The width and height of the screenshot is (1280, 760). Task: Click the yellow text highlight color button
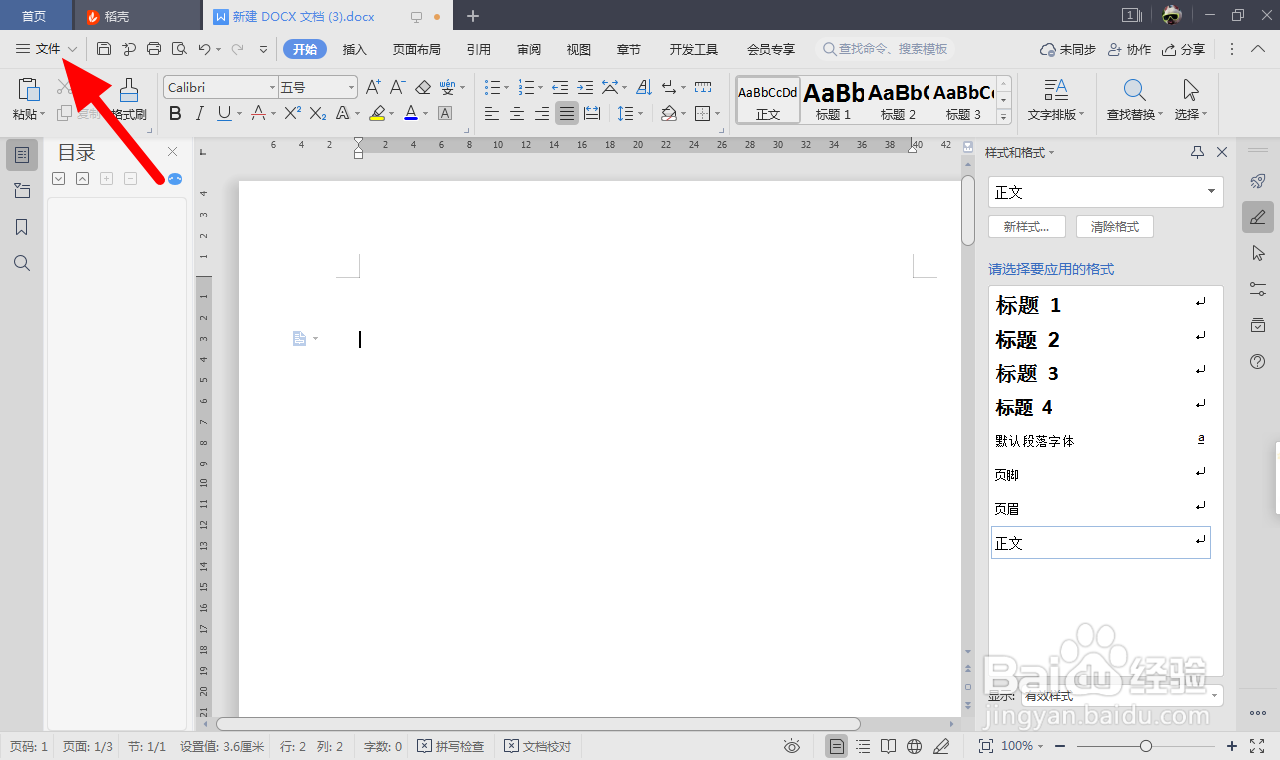[x=377, y=113]
